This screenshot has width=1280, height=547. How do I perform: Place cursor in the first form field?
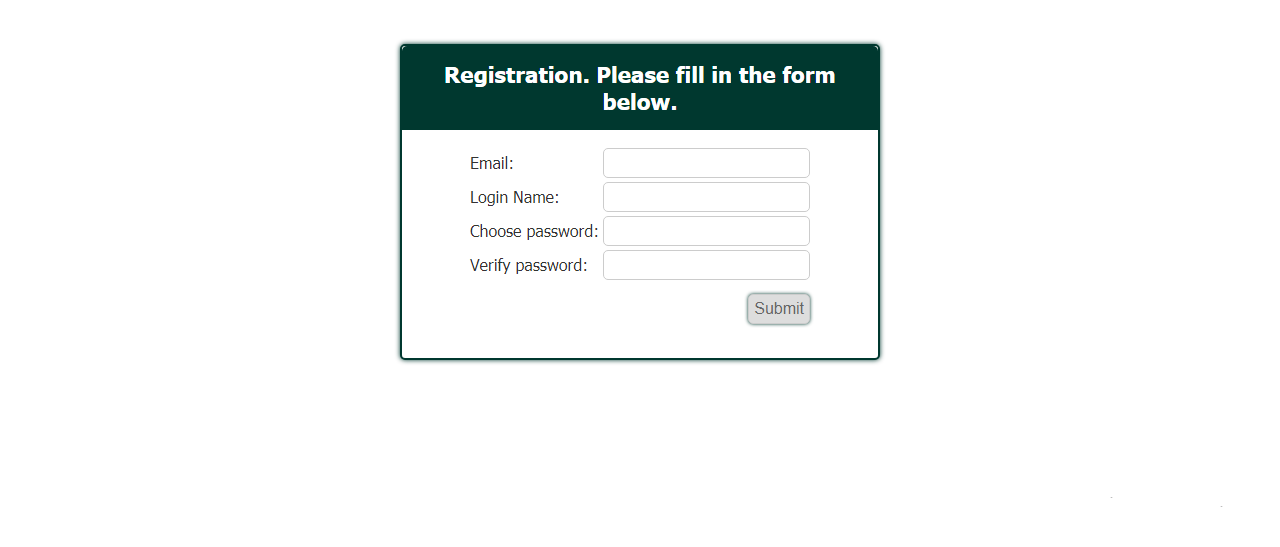[706, 163]
